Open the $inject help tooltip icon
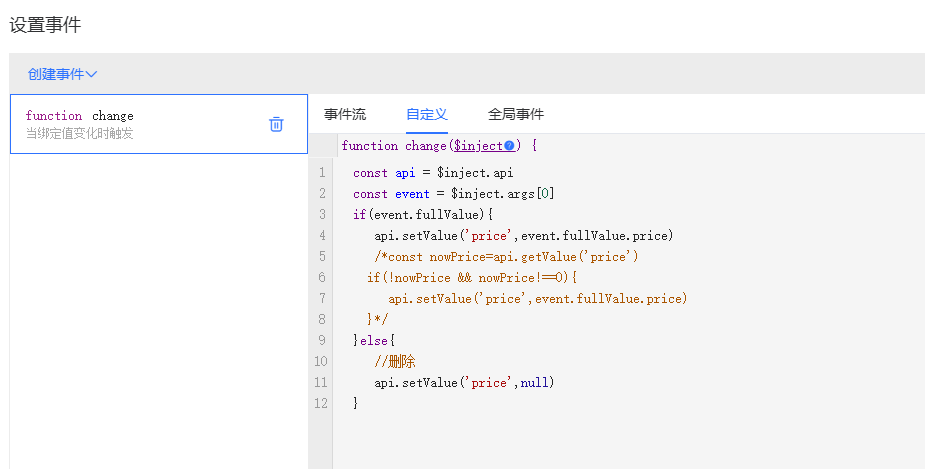925x469 pixels. [509, 146]
